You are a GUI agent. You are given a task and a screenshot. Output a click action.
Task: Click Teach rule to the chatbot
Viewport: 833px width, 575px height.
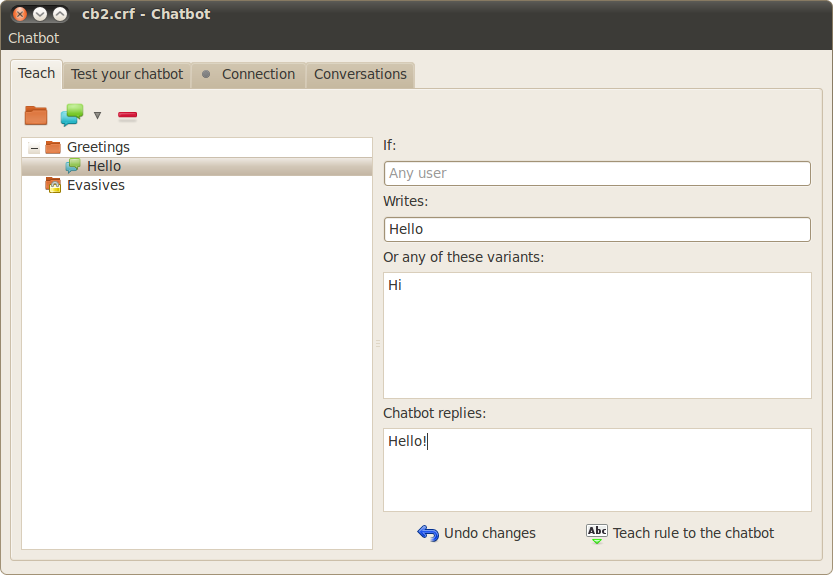680,533
